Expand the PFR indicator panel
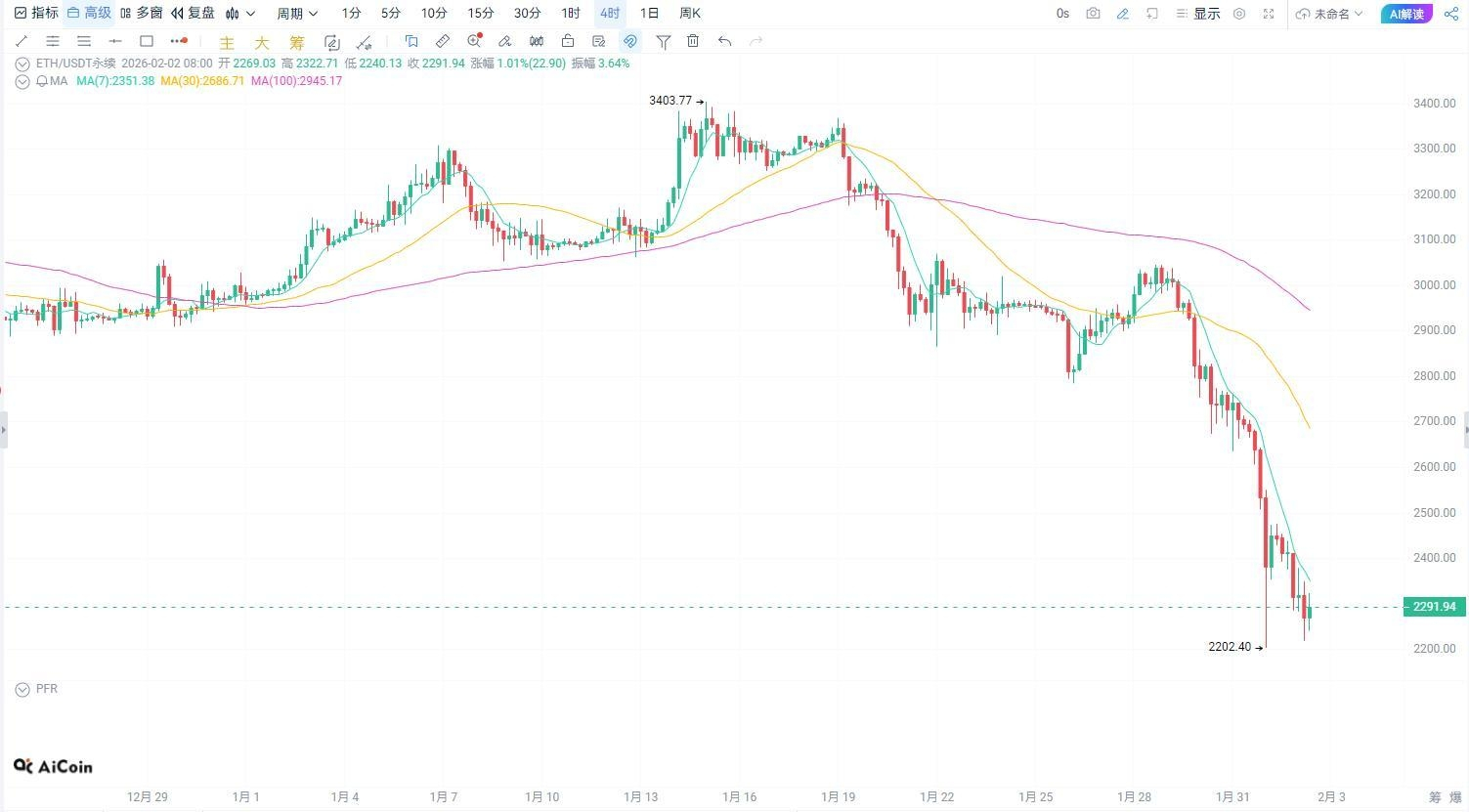 click(x=22, y=690)
